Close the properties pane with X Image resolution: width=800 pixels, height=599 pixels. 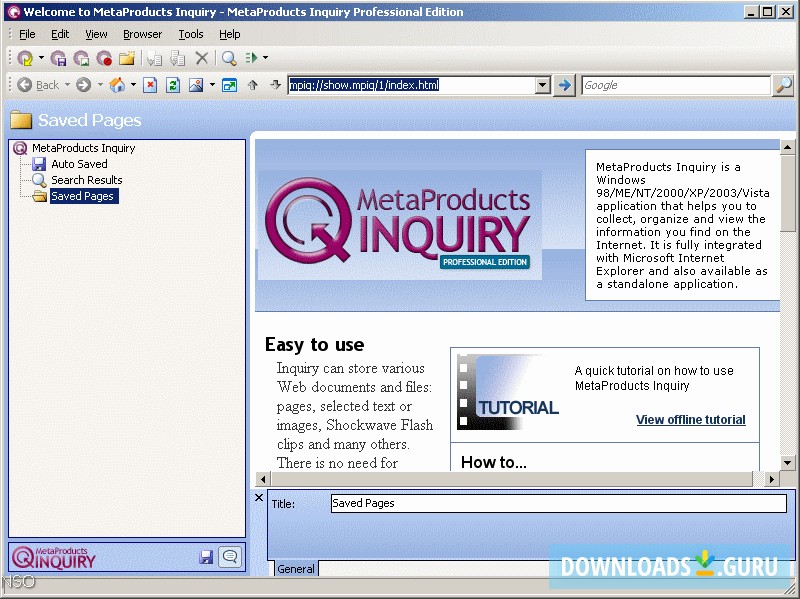259,497
